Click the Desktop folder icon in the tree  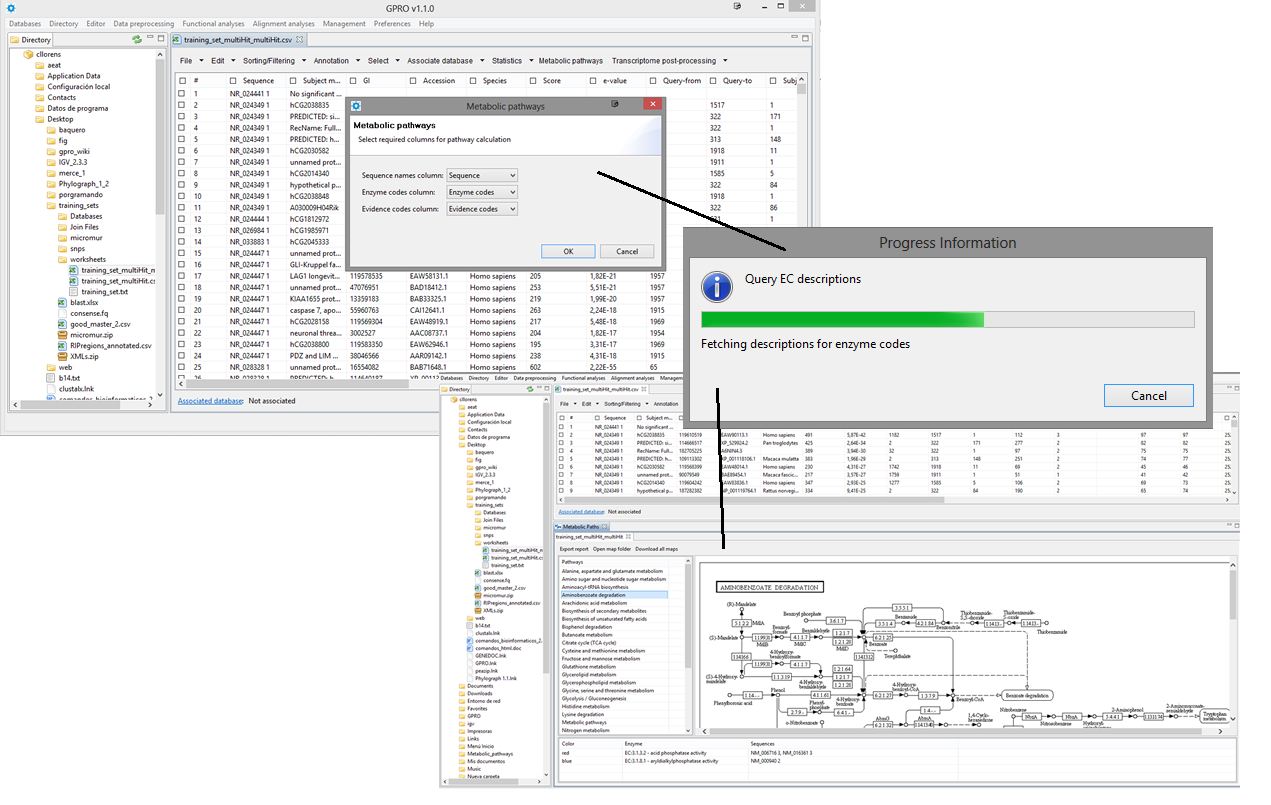40,119
